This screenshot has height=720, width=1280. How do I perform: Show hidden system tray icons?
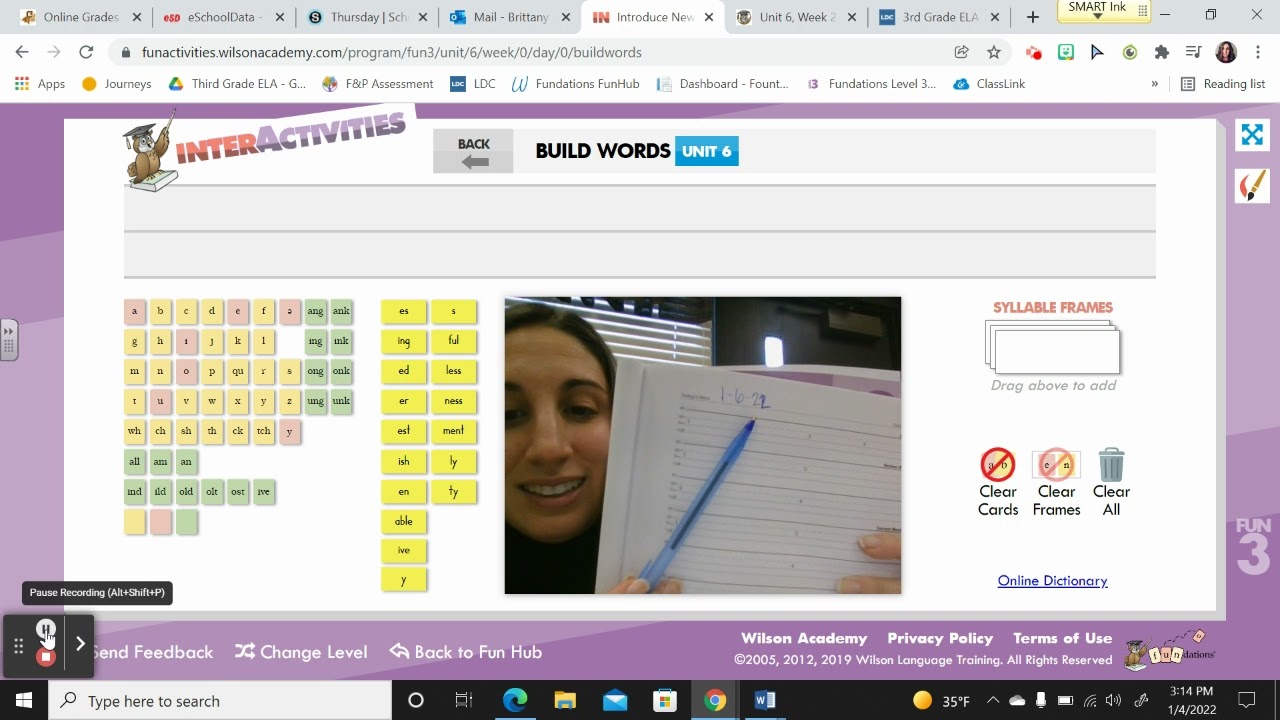coord(993,700)
